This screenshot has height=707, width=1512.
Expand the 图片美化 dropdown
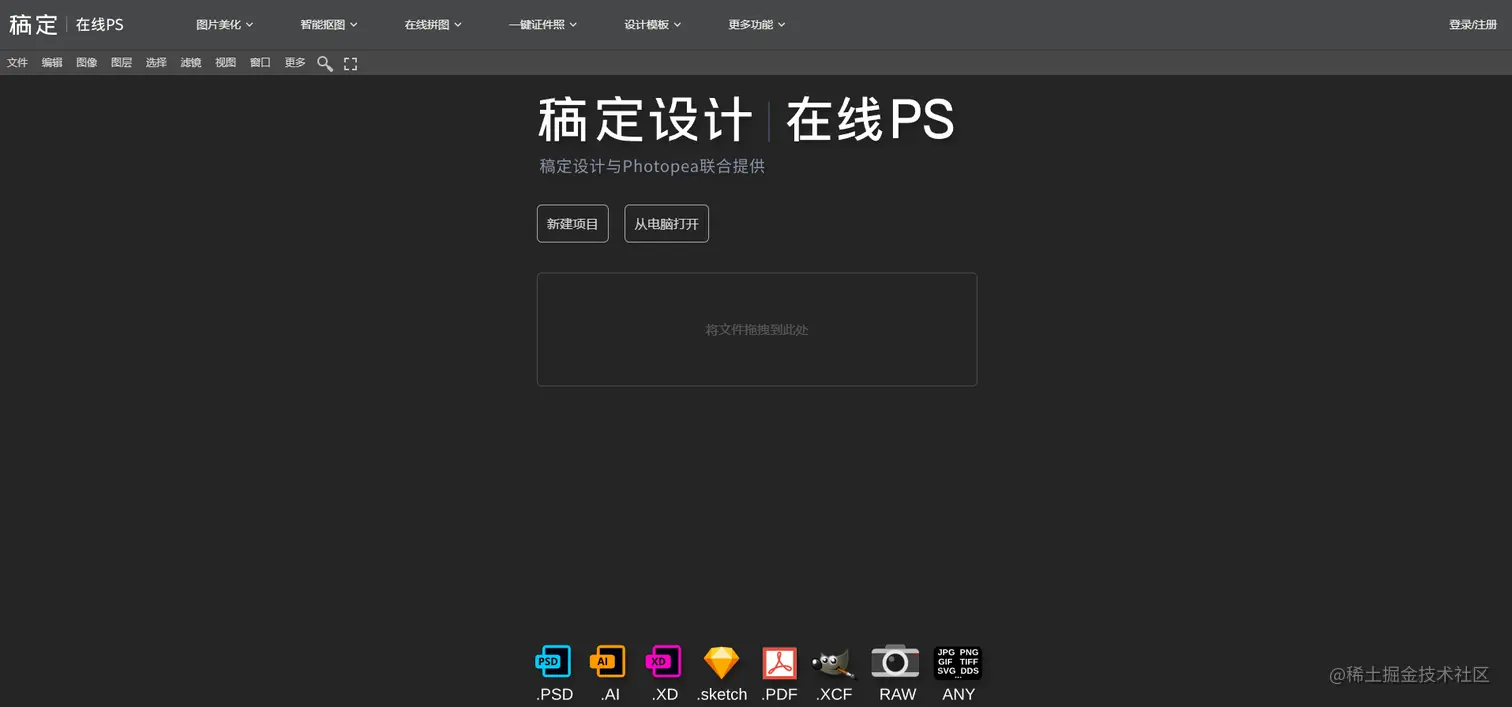[225, 24]
